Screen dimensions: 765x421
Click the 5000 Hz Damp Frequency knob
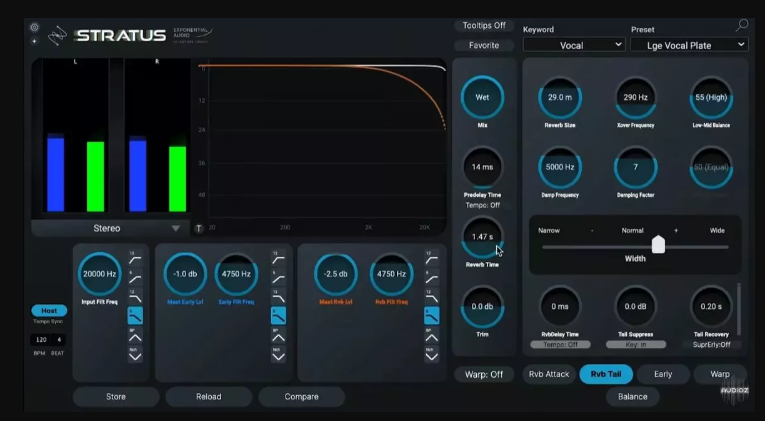pyautogui.click(x=560, y=167)
